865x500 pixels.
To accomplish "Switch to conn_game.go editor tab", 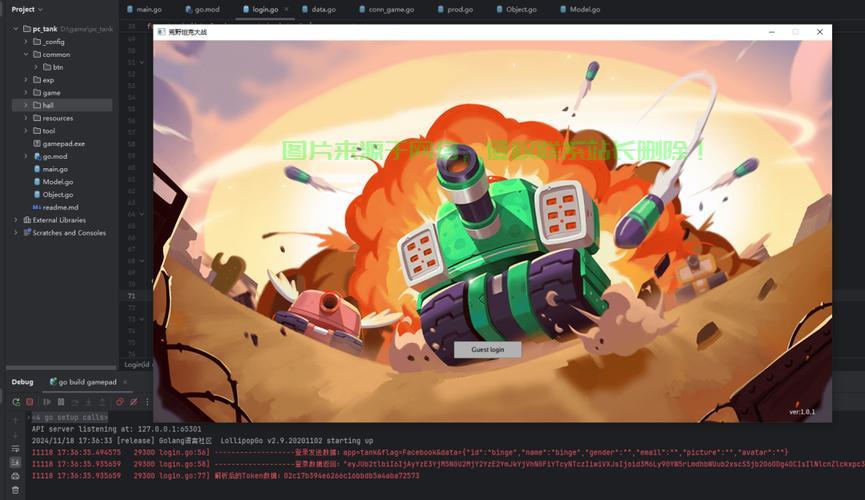I will pos(386,9).
